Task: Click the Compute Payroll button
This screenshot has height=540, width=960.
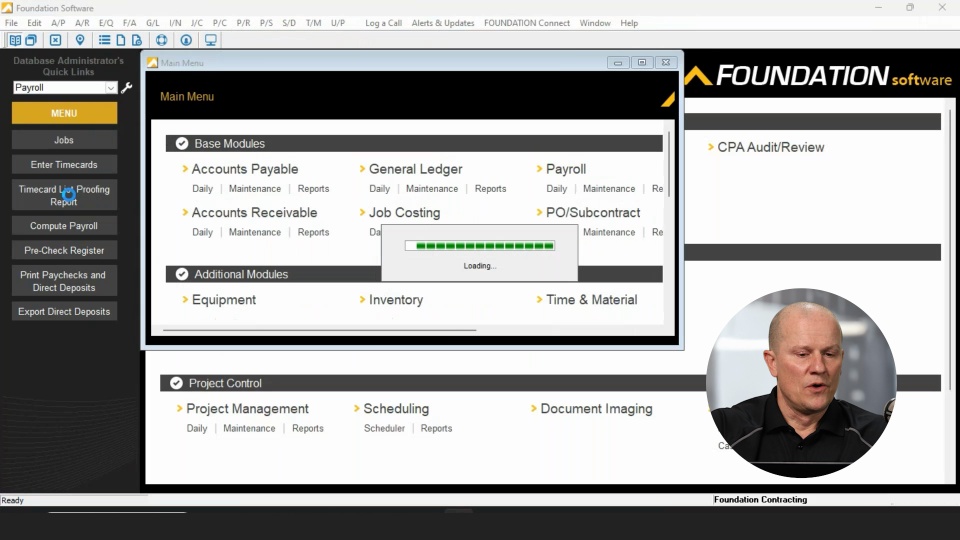Action: 64,225
